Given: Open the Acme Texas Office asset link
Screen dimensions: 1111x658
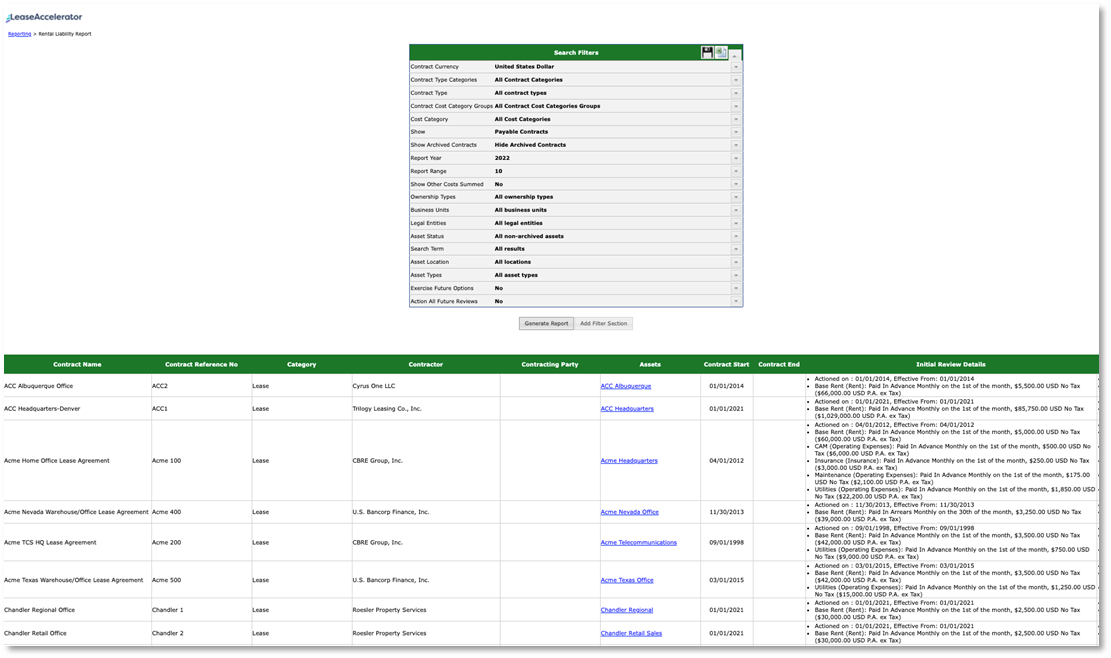Looking at the screenshot, I should 627,580.
